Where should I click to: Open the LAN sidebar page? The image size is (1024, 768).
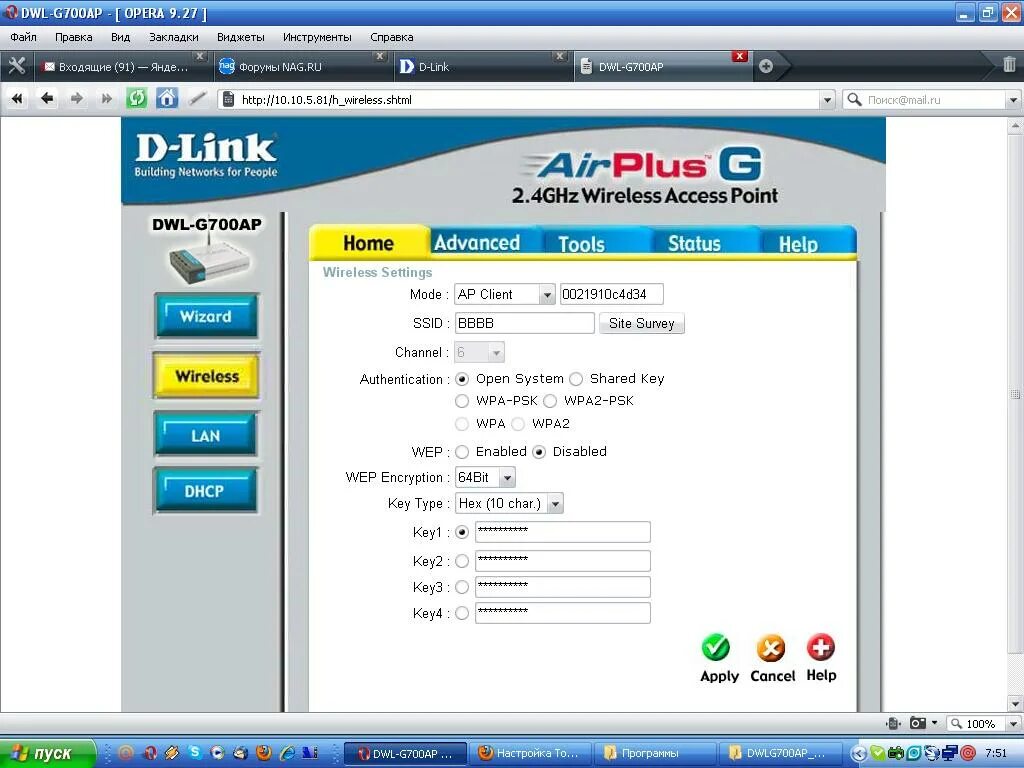[x=206, y=436]
